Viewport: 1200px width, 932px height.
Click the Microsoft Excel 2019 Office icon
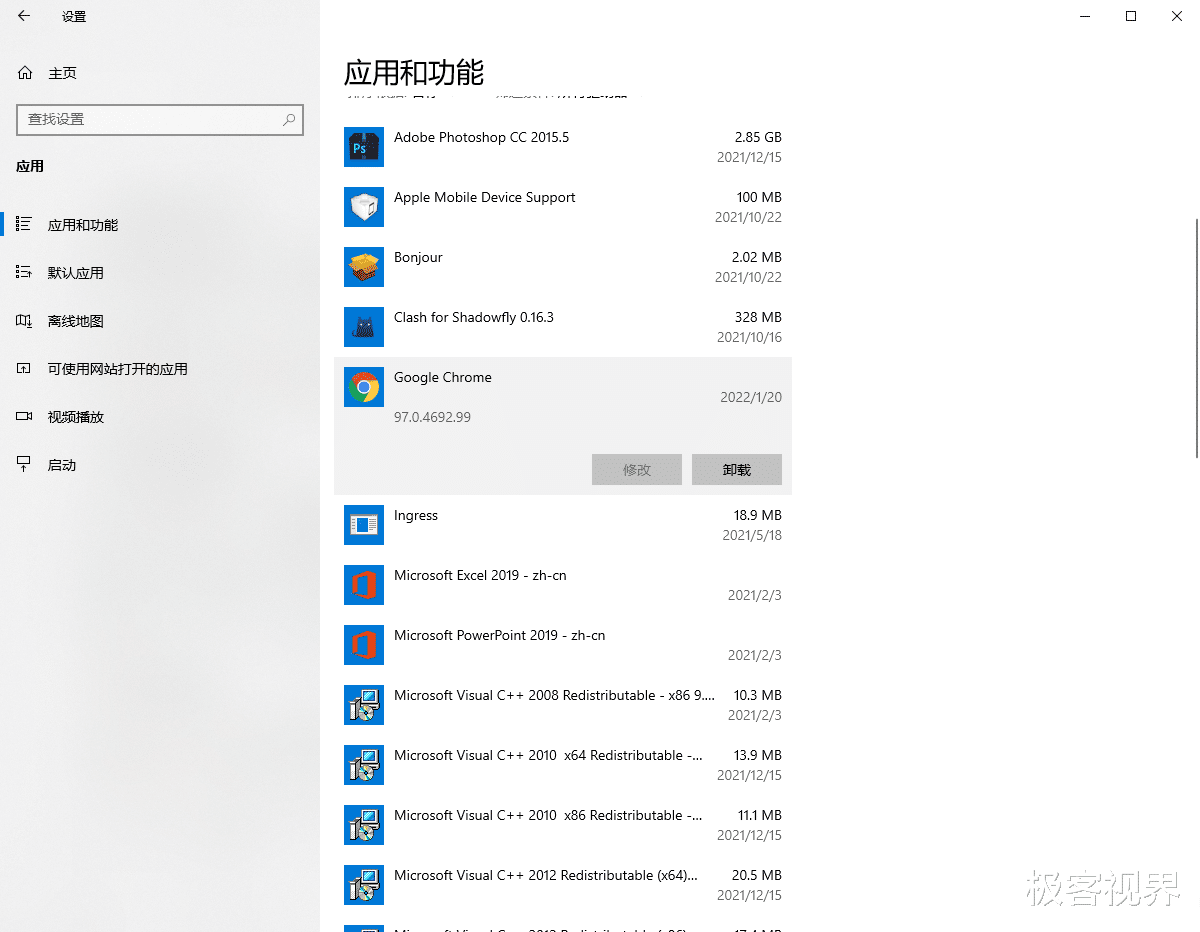pos(364,585)
